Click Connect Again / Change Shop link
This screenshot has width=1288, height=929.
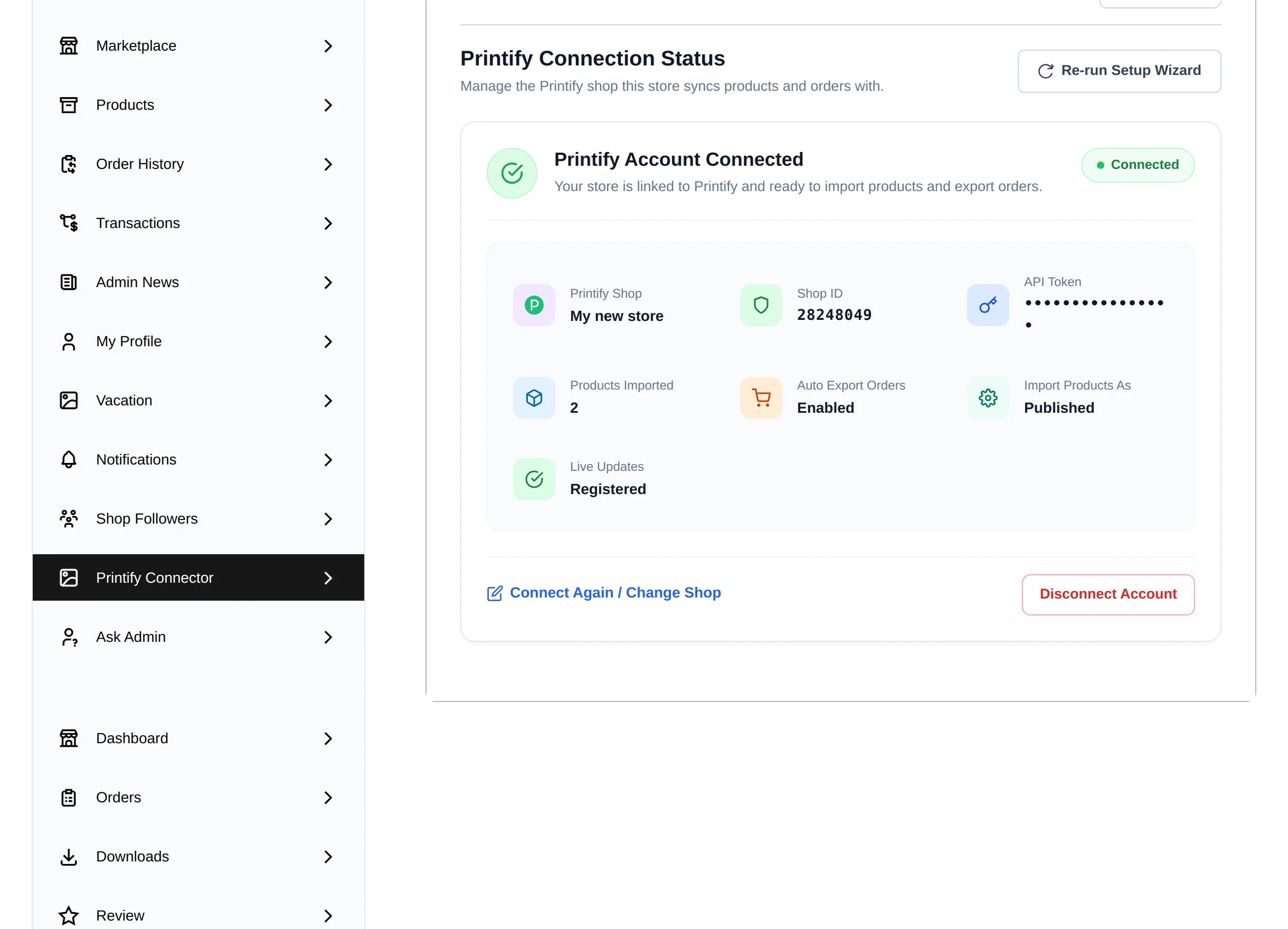point(604,593)
